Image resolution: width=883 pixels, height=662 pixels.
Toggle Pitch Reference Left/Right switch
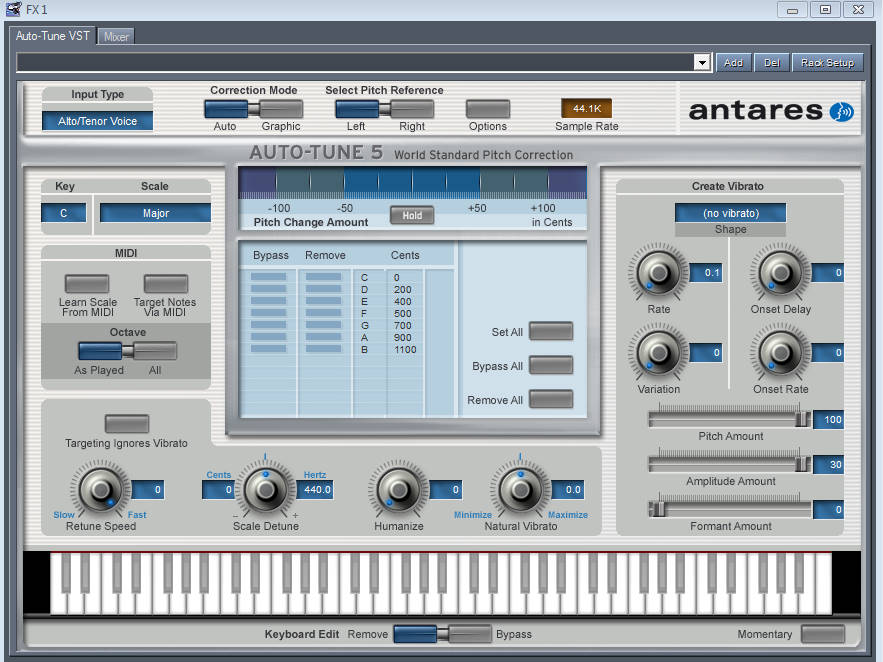[385, 109]
